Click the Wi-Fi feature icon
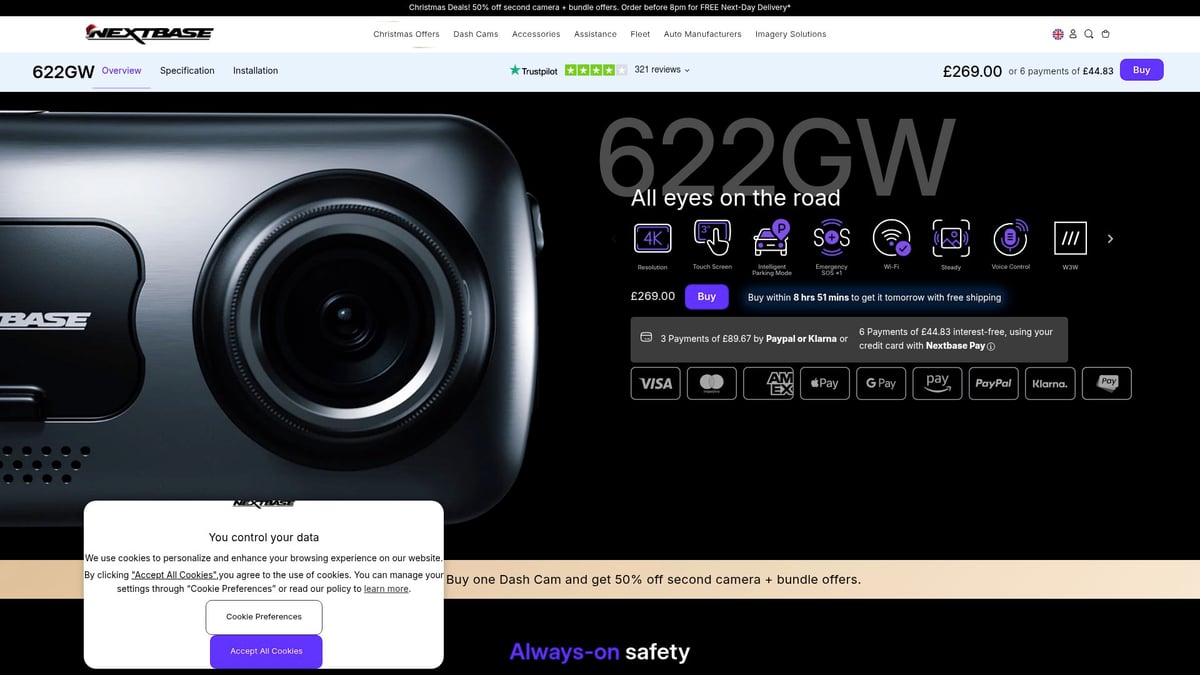The height and width of the screenshot is (675, 1200). click(x=891, y=238)
